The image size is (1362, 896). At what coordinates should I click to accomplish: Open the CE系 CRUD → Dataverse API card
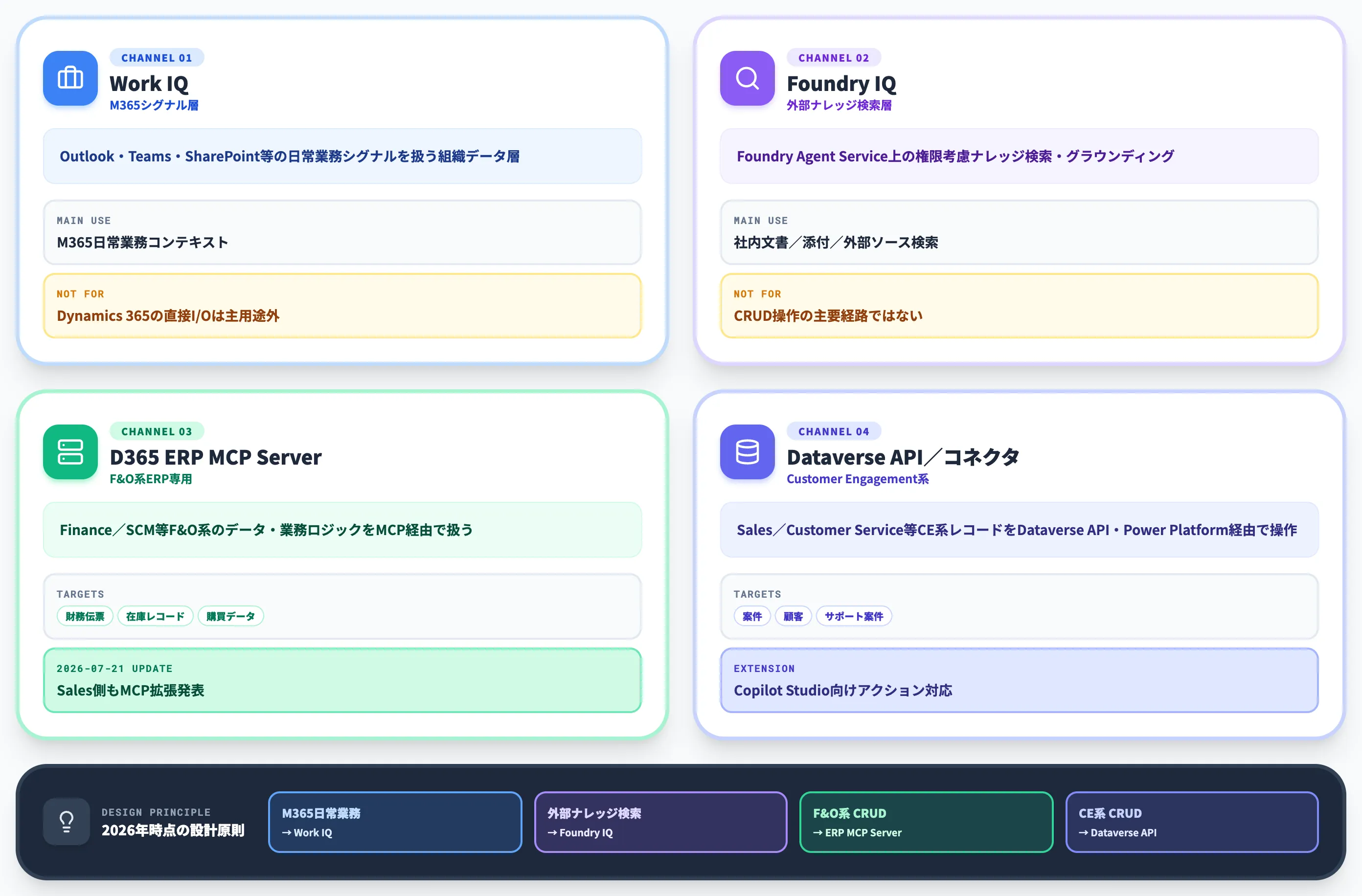(x=1192, y=822)
